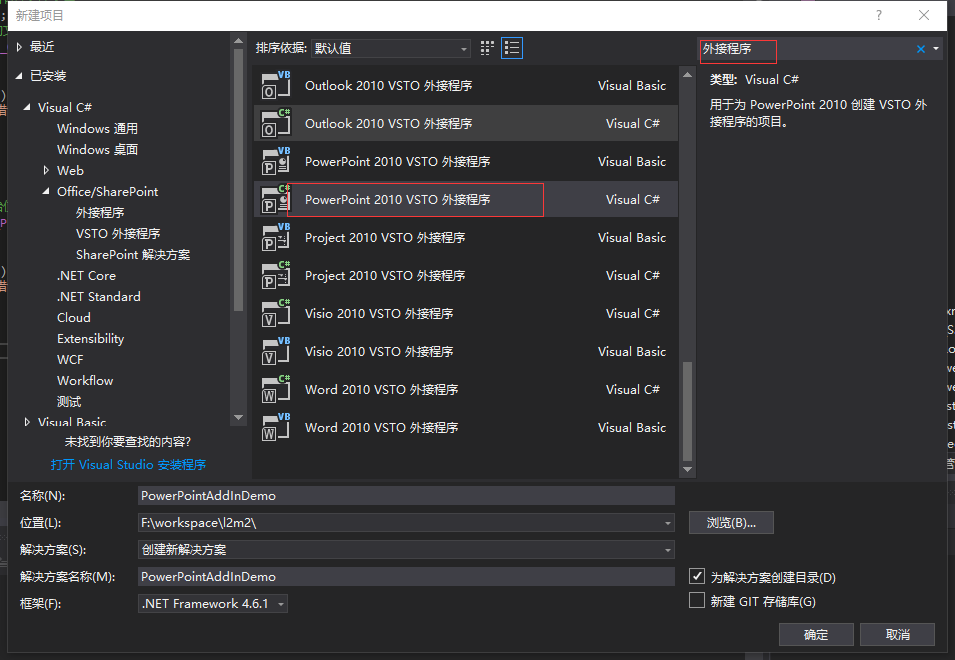Select WCF category
955x660 pixels.
click(x=70, y=359)
